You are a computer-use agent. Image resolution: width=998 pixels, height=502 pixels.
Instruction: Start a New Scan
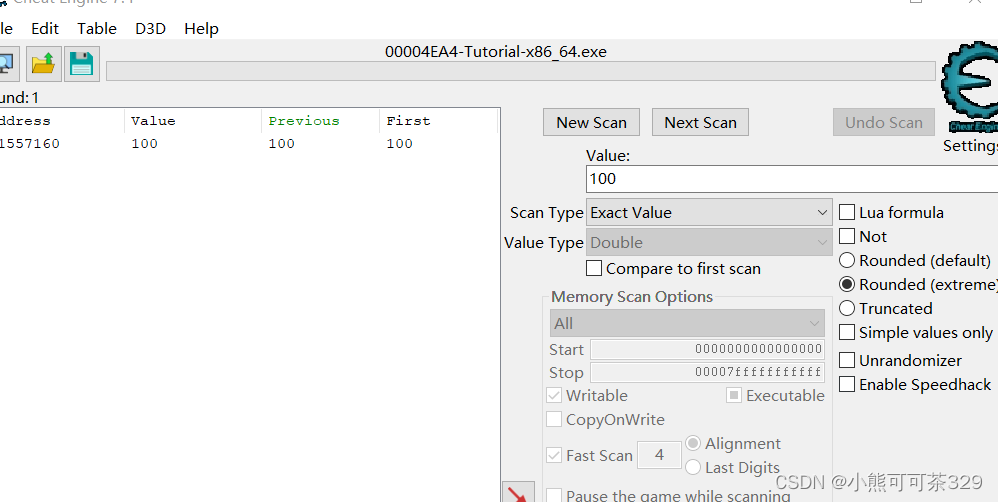[x=591, y=122]
